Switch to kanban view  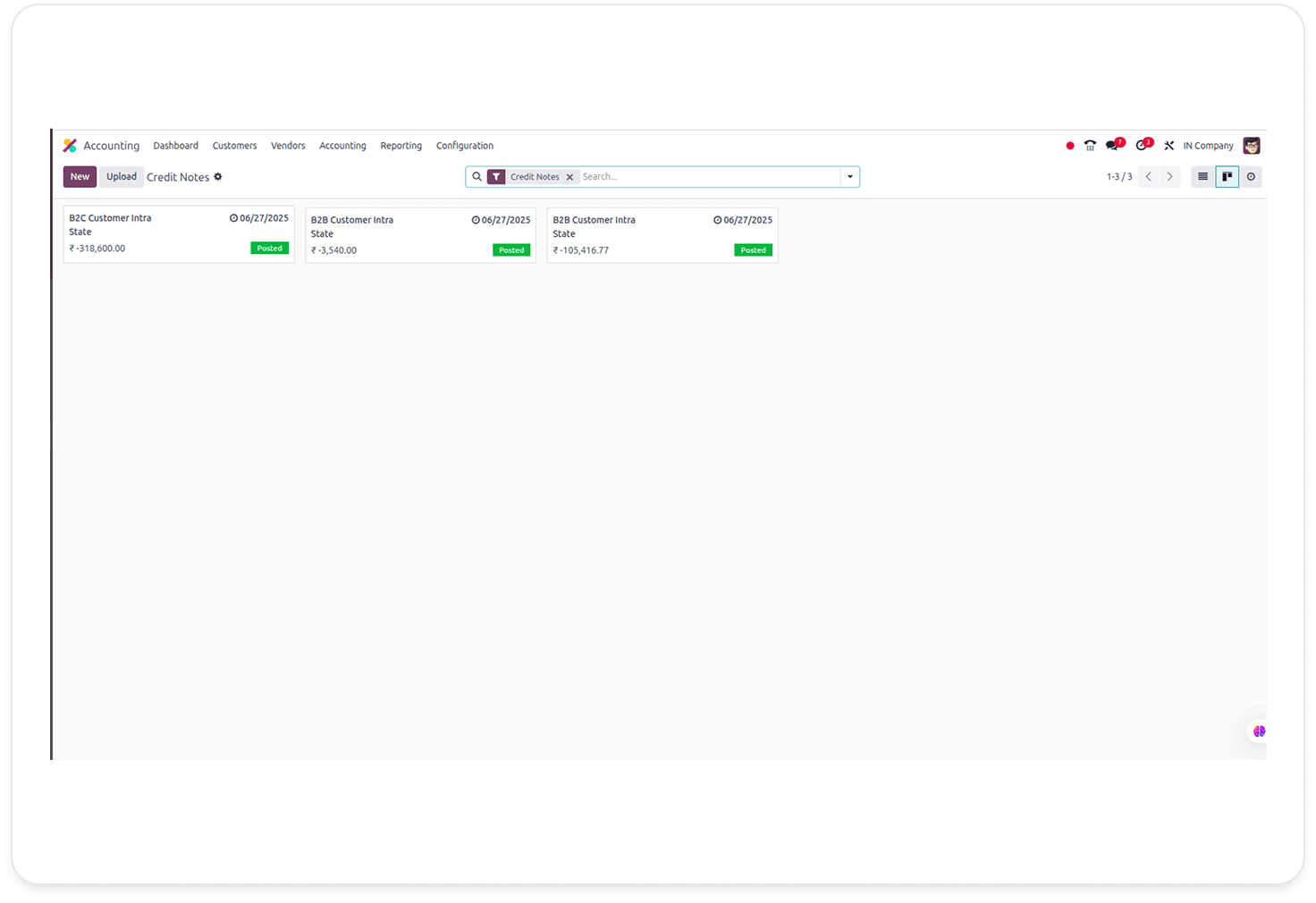point(1227,177)
